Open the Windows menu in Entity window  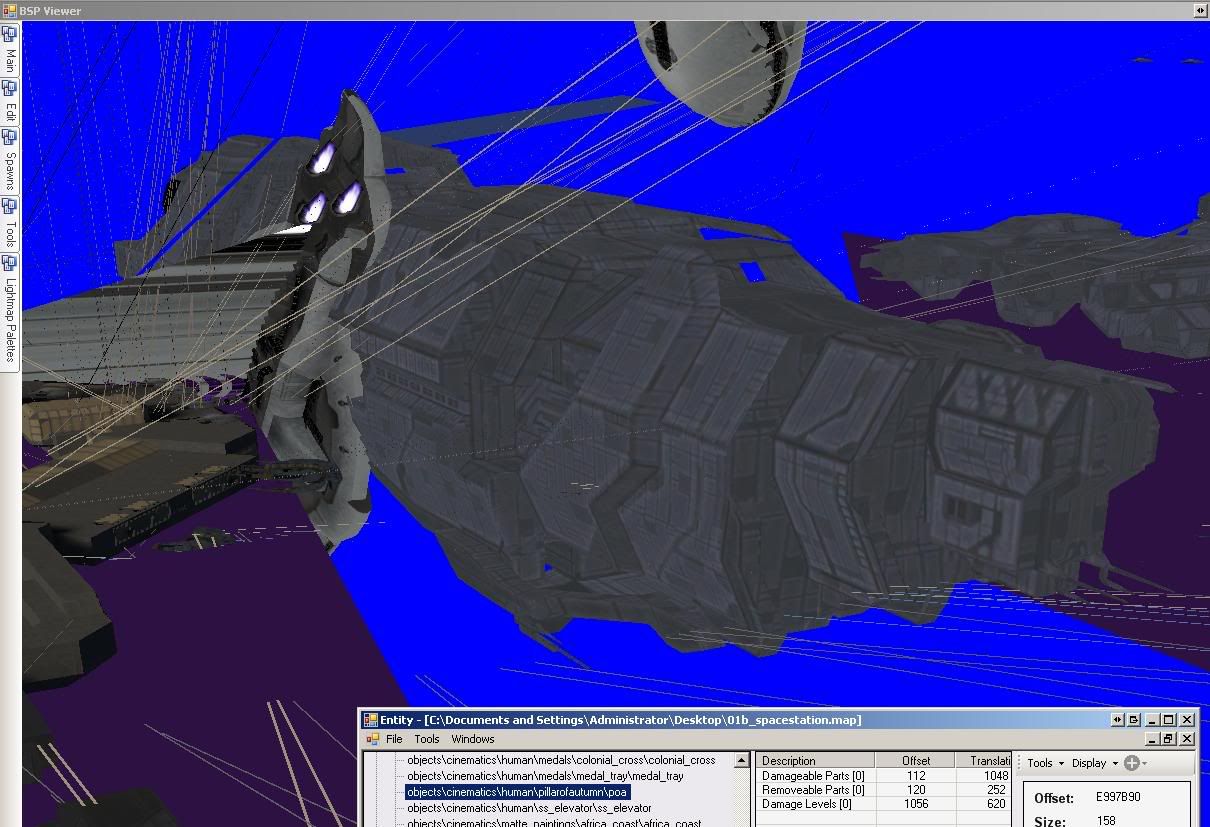tap(473, 739)
